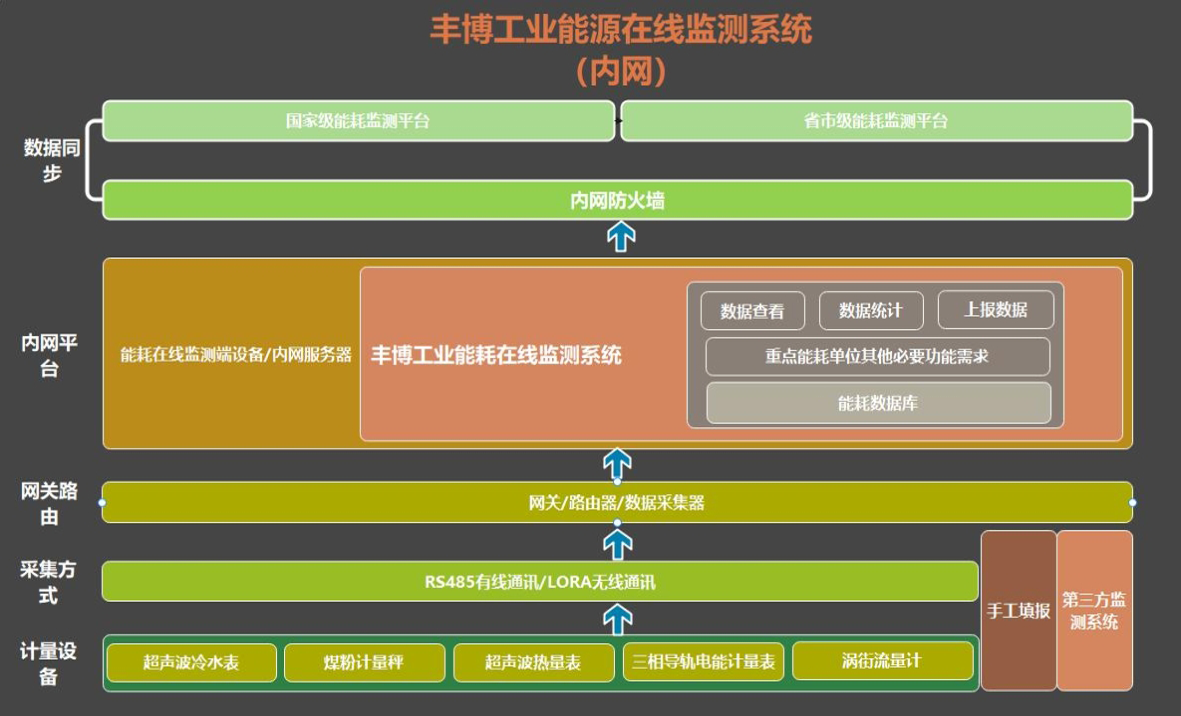The width and height of the screenshot is (1181, 716).
Task: Click the arrow above the 计量设备 meter row
Action: coord(618,620)
